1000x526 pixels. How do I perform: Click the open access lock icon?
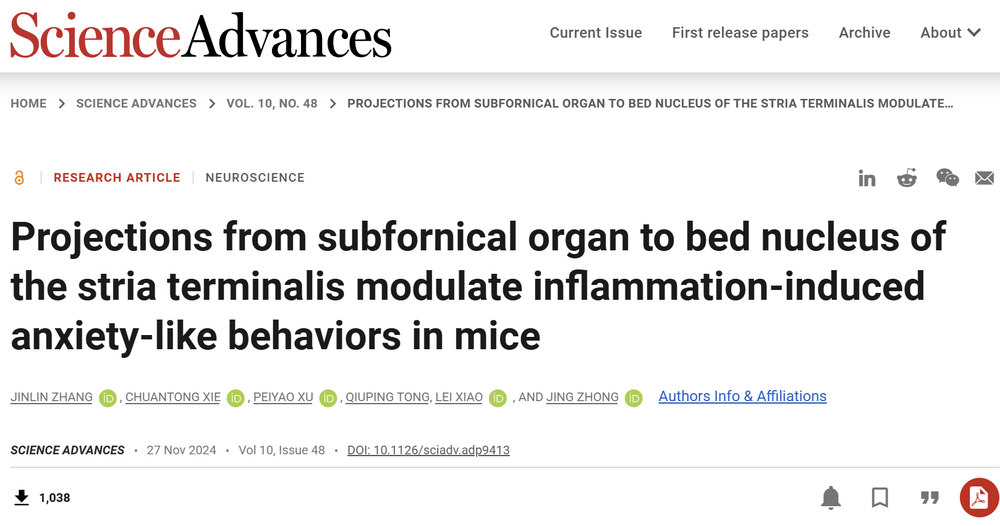(19, 178)
